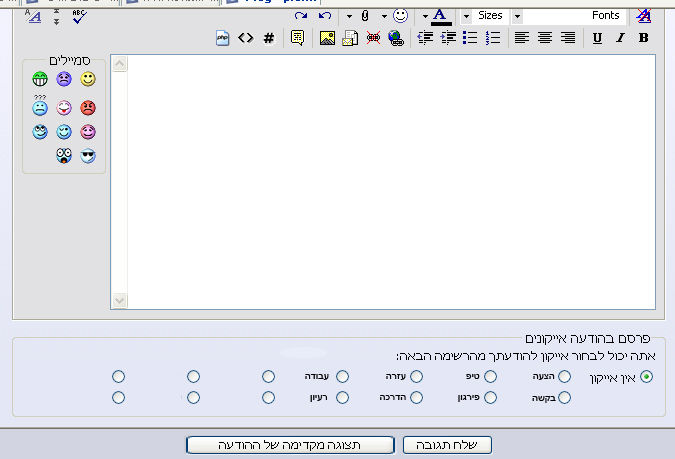The height and width of the screenshot is (459, 675).
Task: Undo the last edit
Action: click(325, 16)
